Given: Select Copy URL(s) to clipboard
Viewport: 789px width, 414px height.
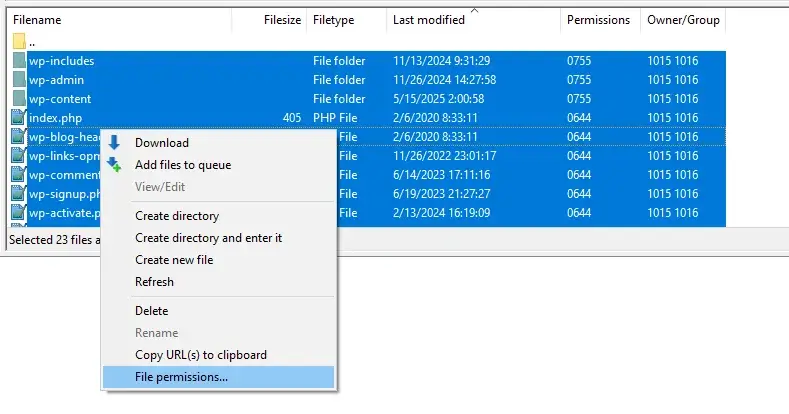Looking at the screenshot, I should (x=201, y=355).
